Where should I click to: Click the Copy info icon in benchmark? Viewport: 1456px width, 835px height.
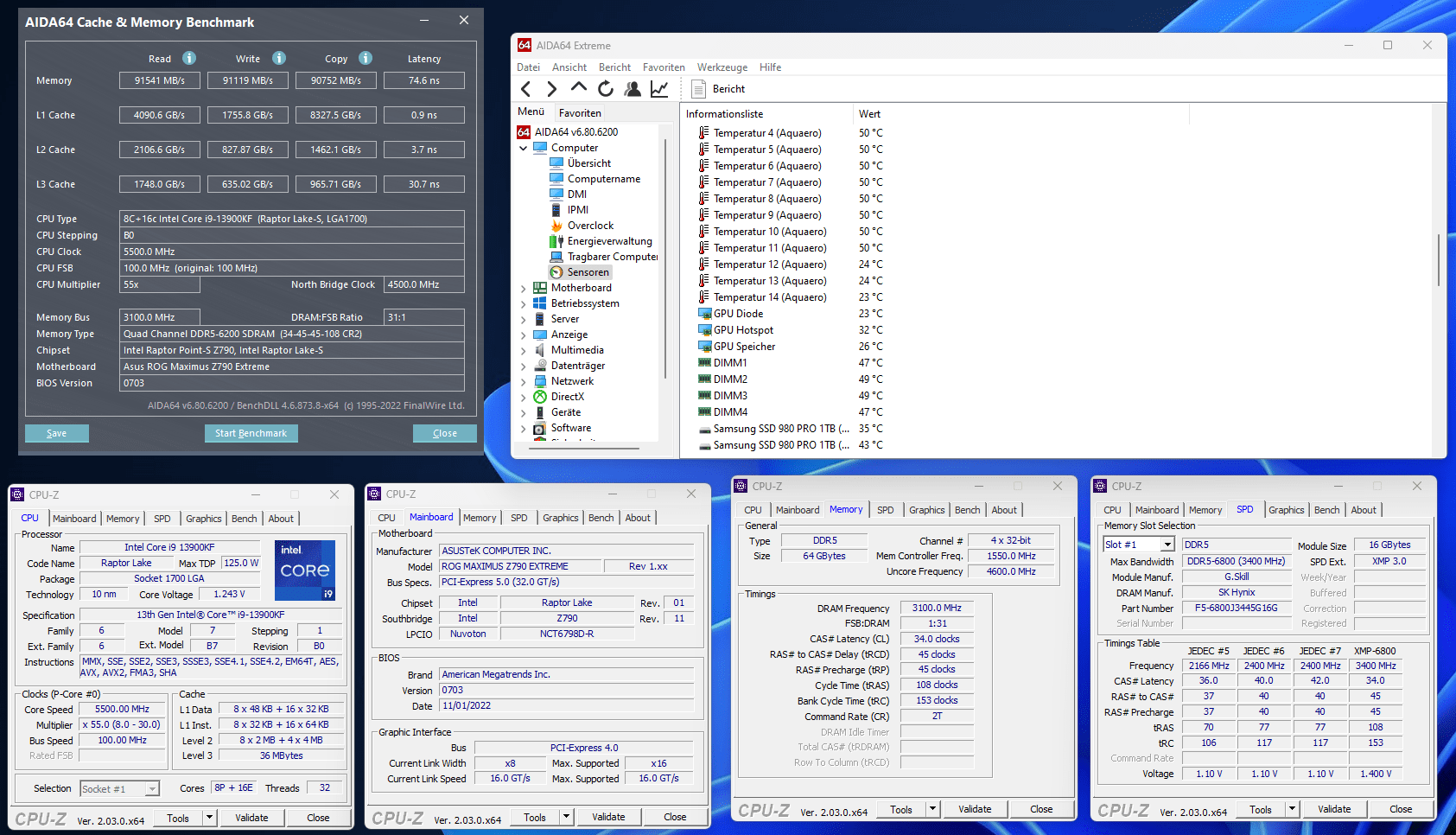coord(366,58)
